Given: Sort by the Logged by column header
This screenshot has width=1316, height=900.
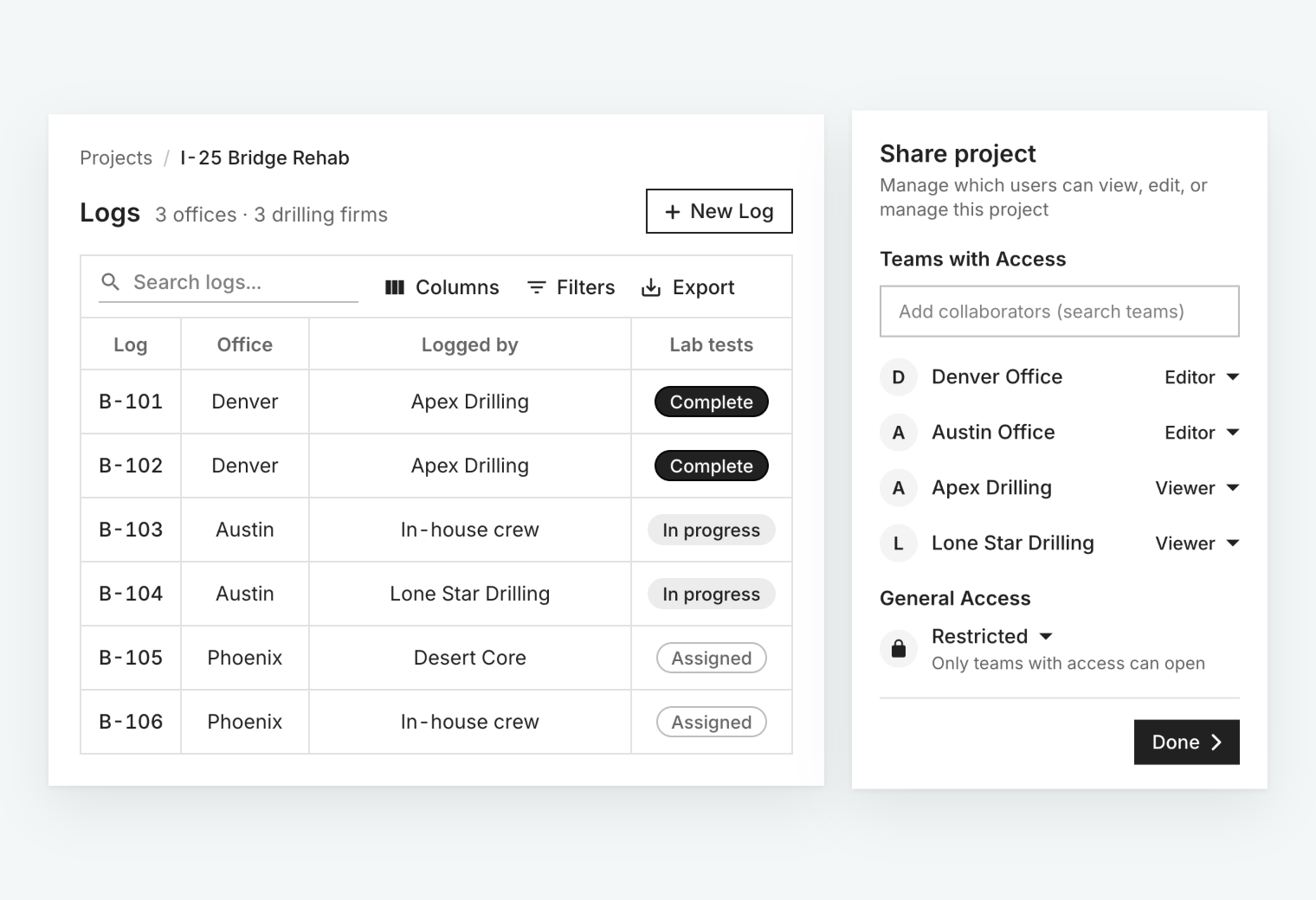Looking at the screenshot, I should tap(470, 344).
